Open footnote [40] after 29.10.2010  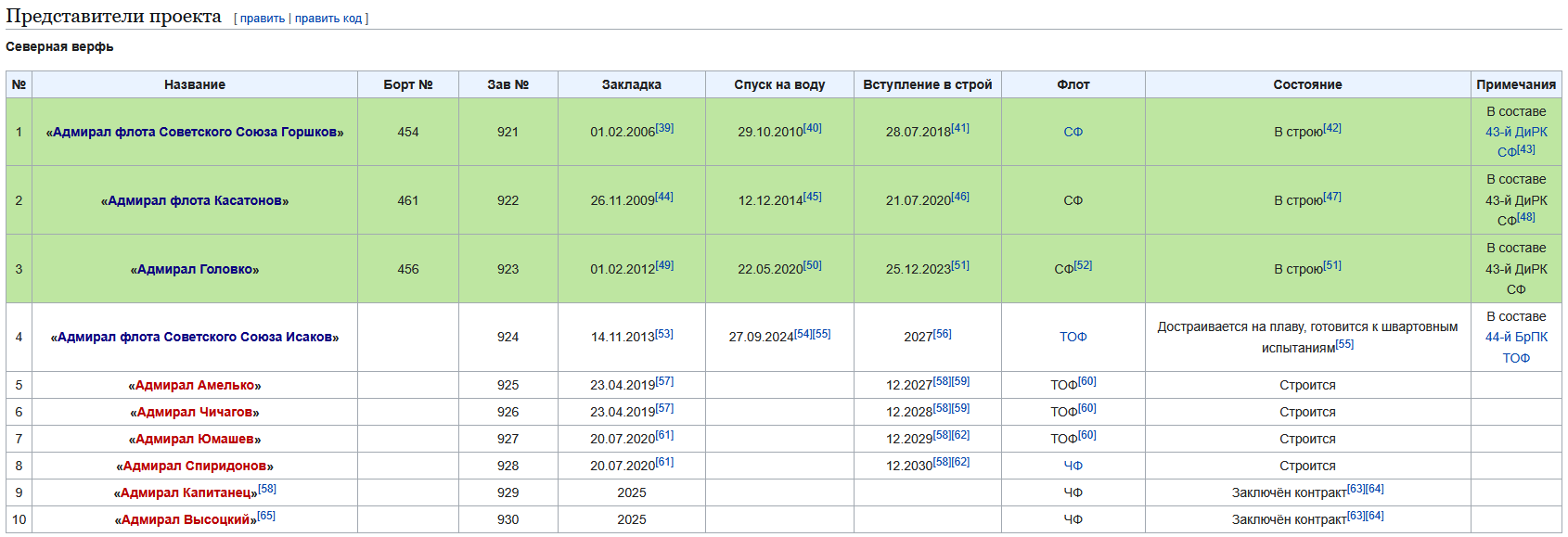(x=812, y=128)
